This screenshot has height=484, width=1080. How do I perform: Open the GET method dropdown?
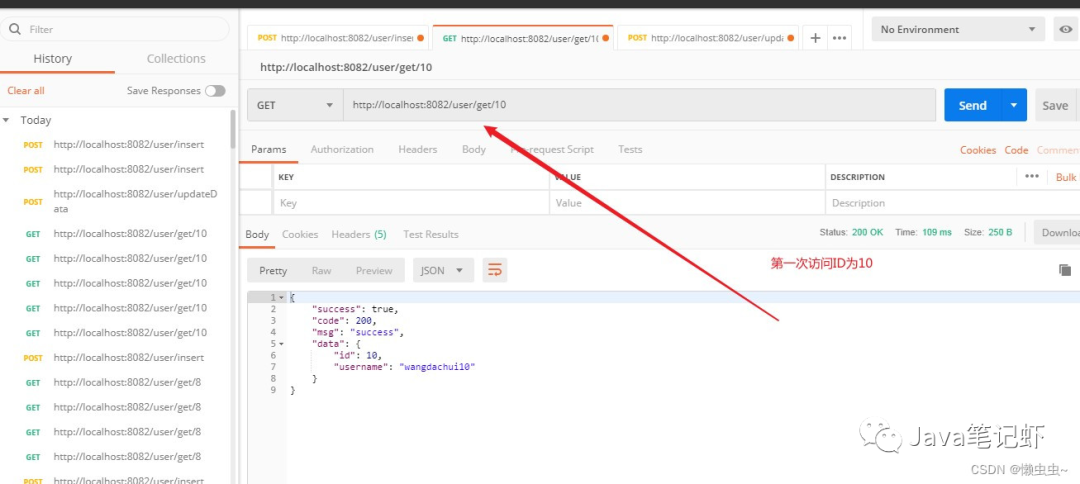pos(295,105)
